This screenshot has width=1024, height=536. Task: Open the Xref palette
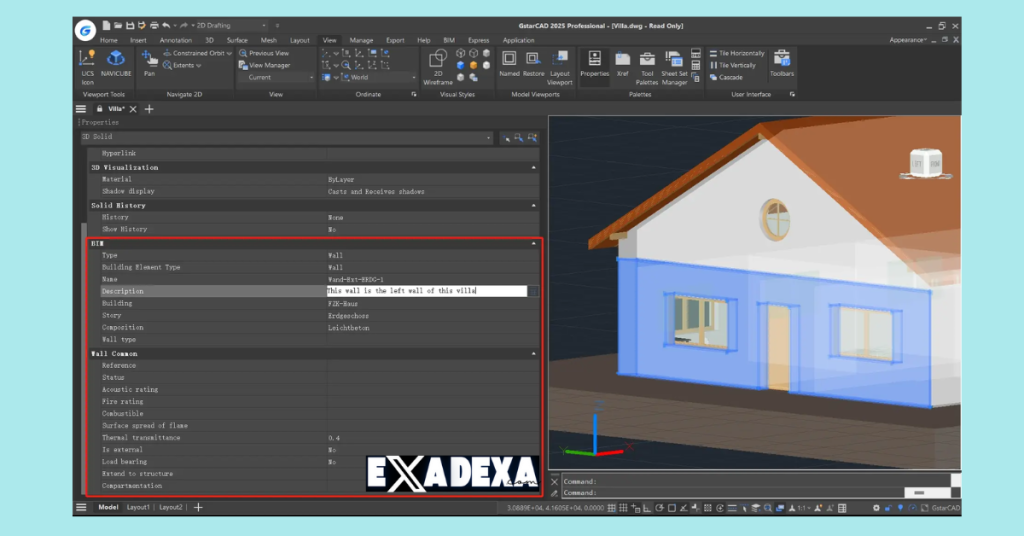(x=622, y=63)
